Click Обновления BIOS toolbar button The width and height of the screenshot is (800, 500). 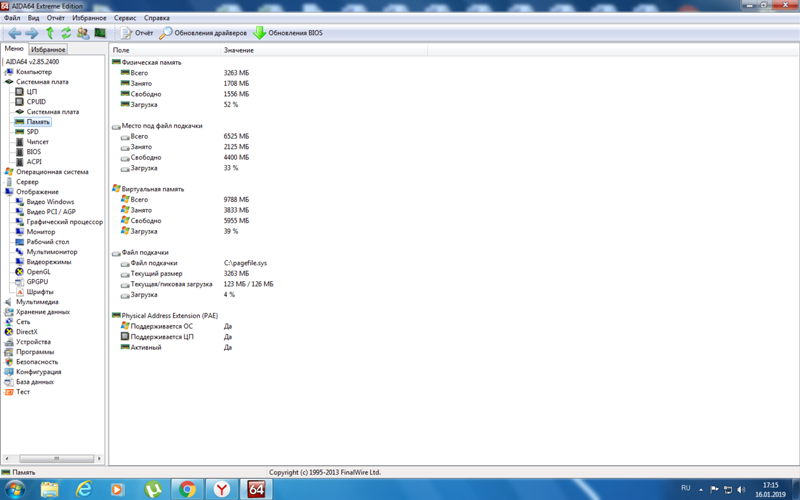pyautogui.click(x=288, y=33)
